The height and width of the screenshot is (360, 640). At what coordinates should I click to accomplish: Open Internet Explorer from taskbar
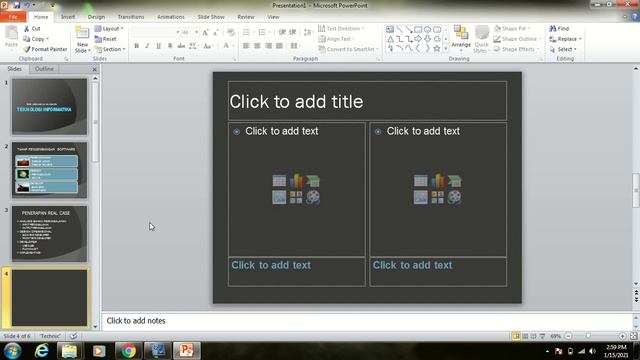coord(42,351)
